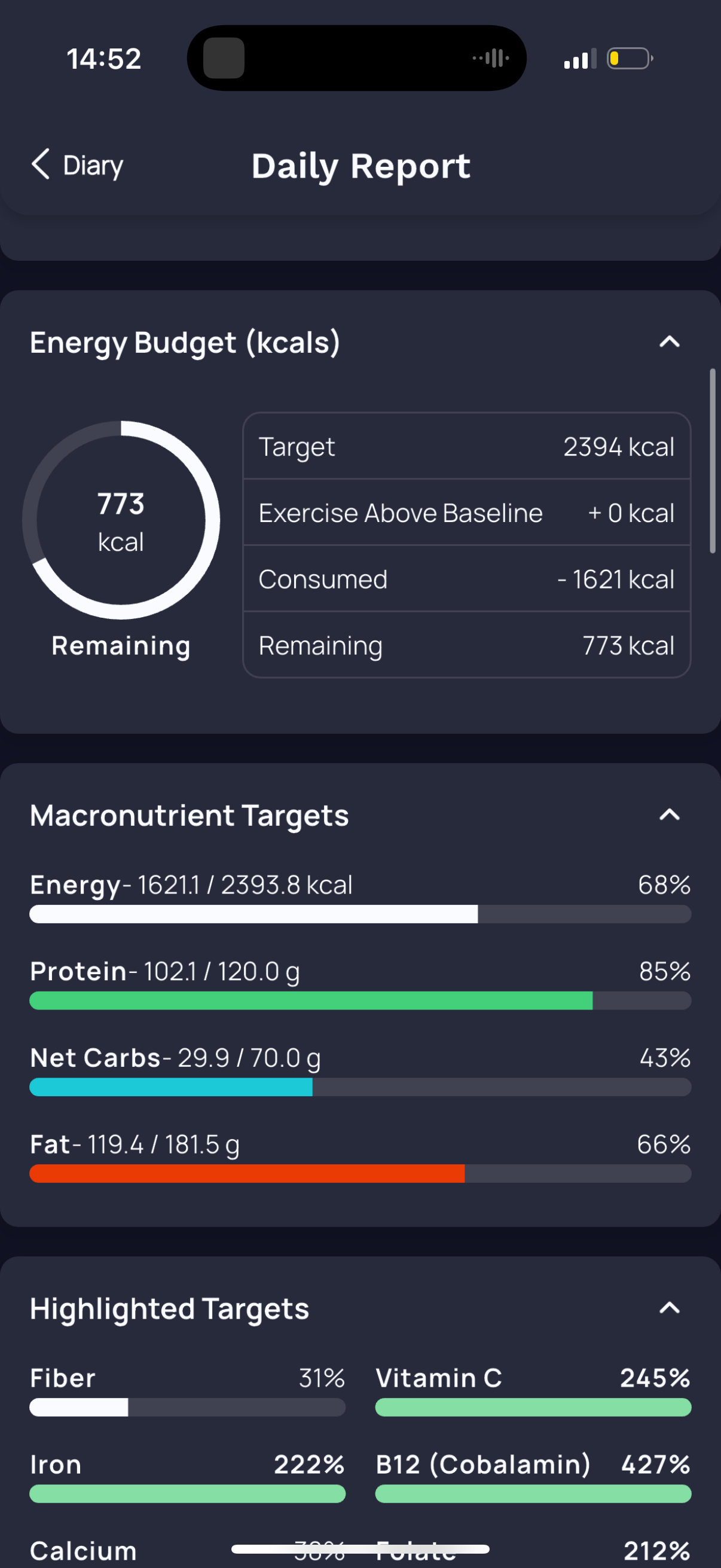This screenshot has height=1568, width=721.
Task: Collapse the Energy Budget section
Action: click(669, 341)
